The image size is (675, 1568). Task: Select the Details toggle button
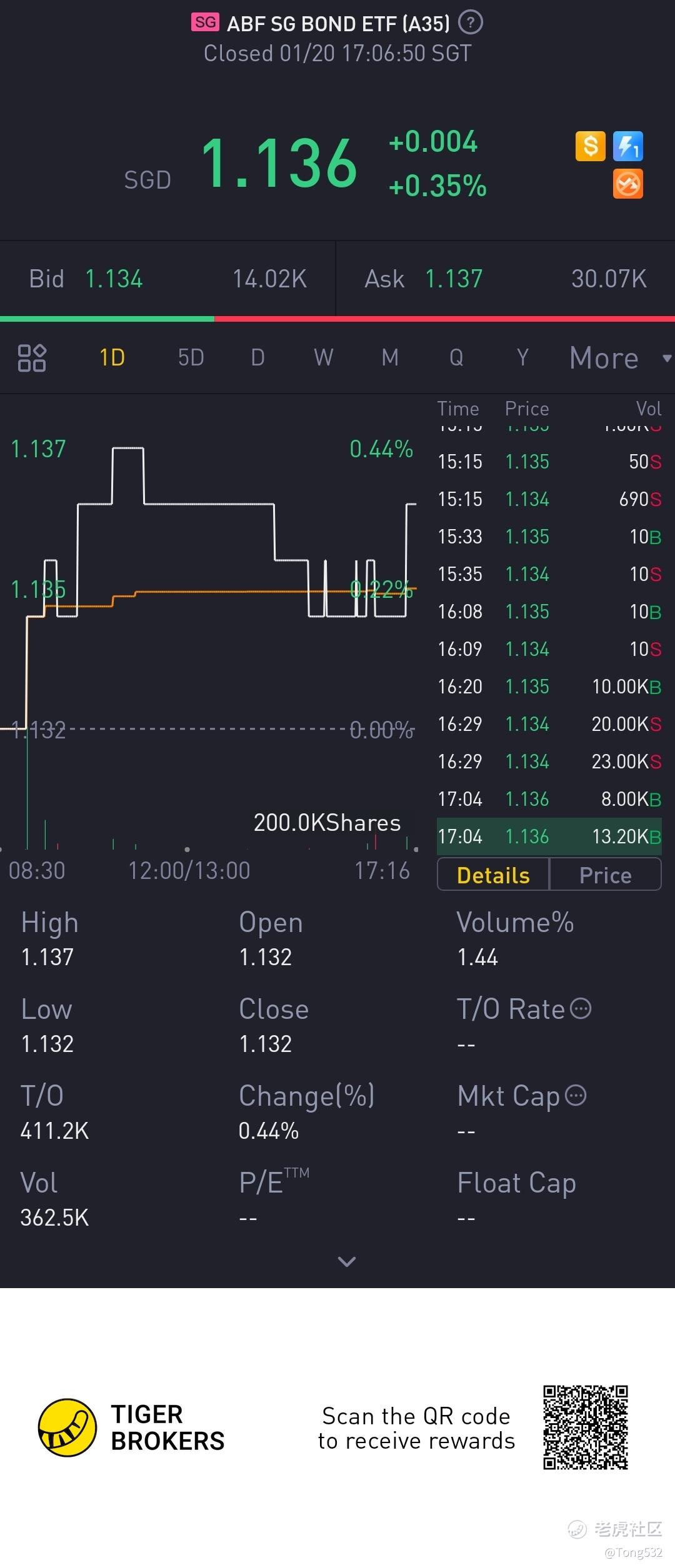[493, 875]
